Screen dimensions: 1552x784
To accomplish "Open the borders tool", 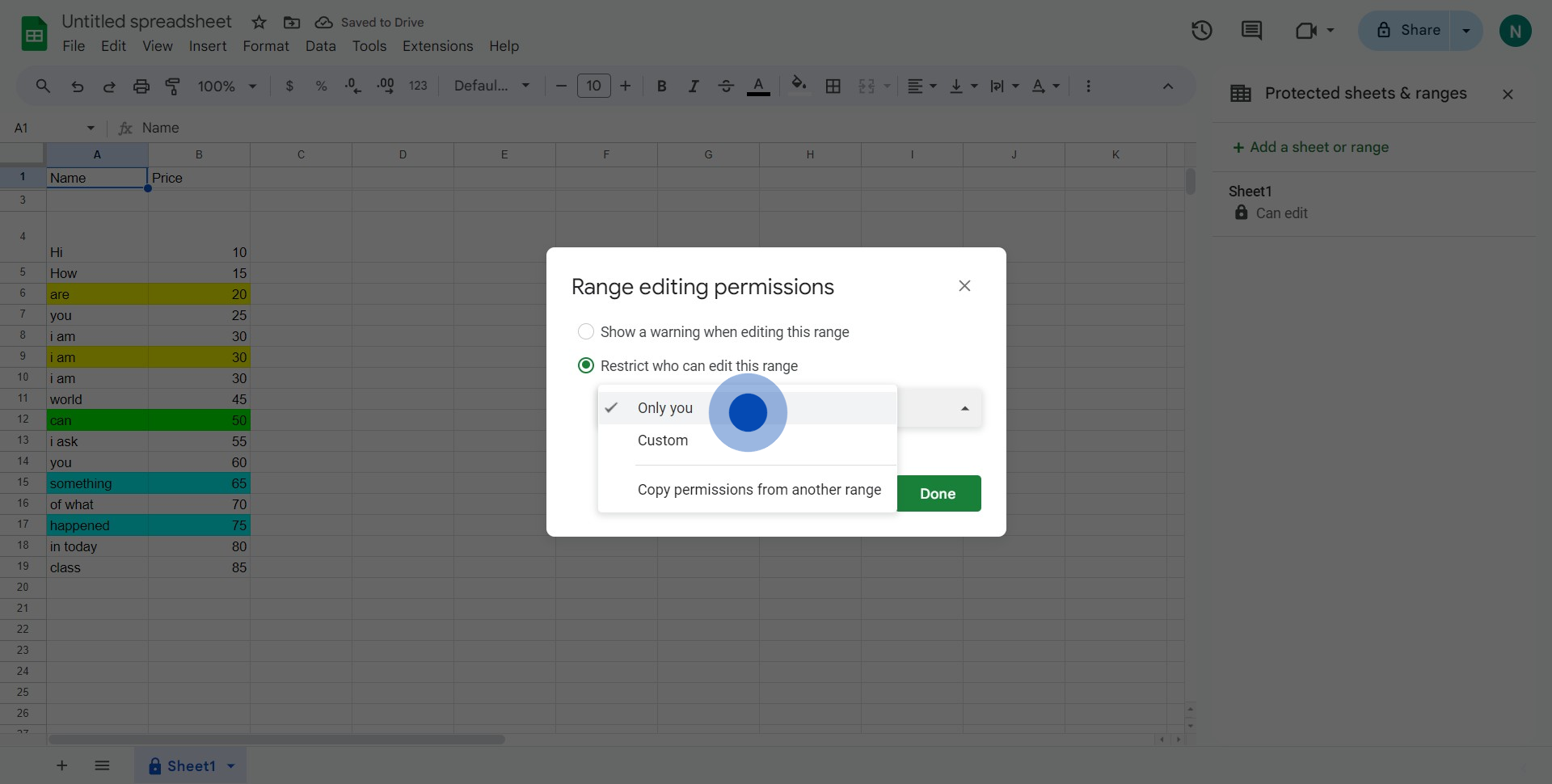I will 833,86.
